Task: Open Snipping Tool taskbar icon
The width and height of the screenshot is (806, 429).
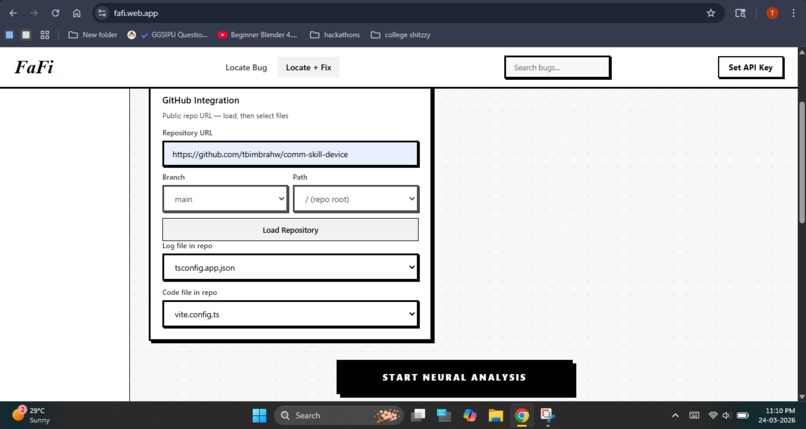Action: pos(547,415)
